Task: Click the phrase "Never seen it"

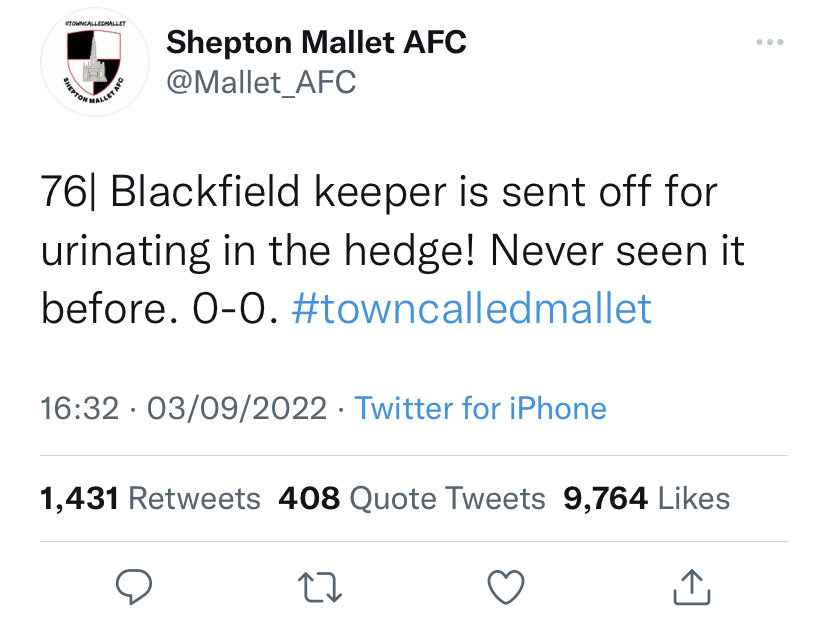Action: point(626,251)
